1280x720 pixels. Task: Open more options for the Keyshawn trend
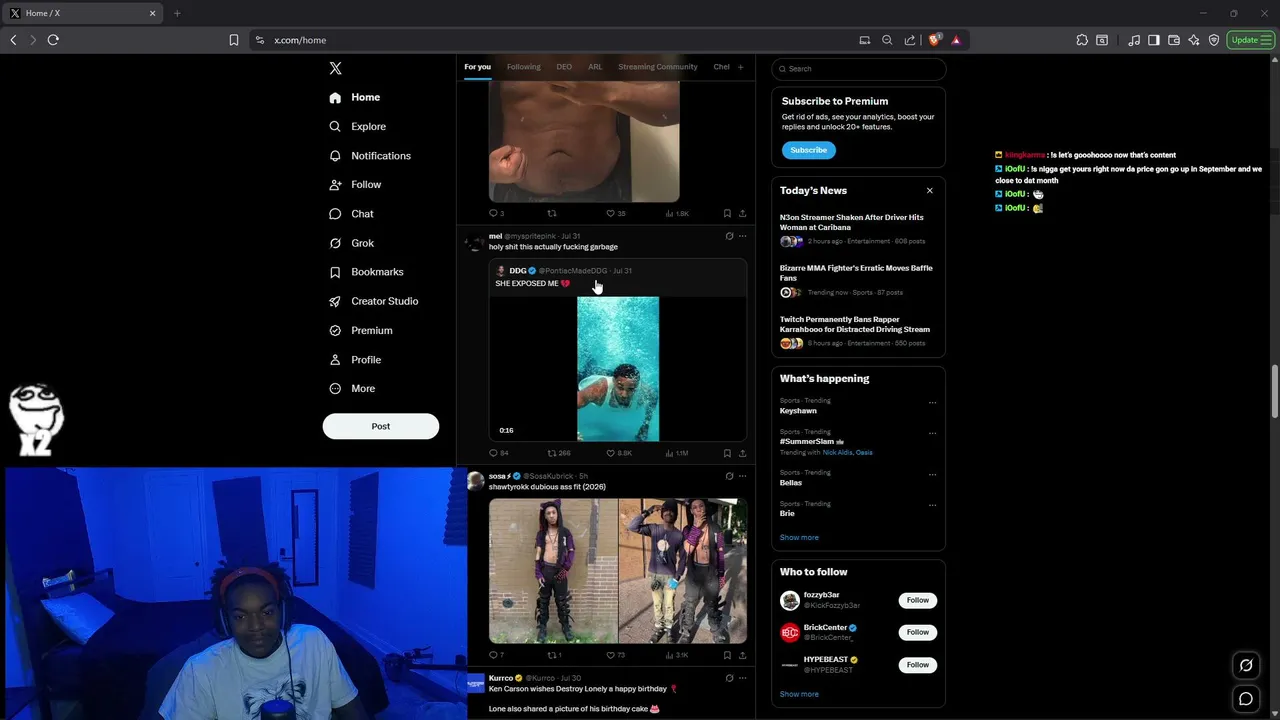(932, 402)
